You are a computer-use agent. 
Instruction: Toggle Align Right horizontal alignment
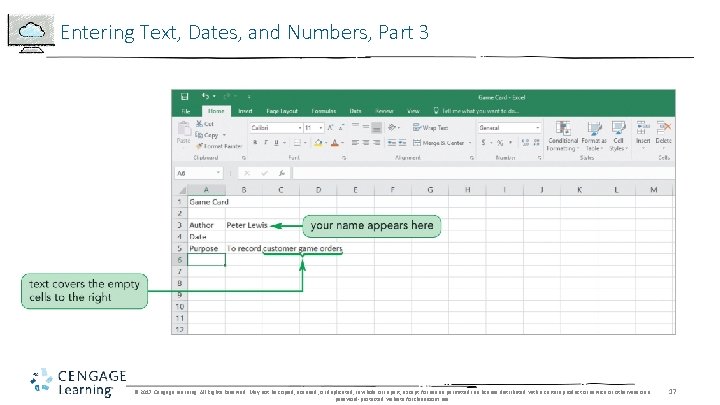[377, 143]
